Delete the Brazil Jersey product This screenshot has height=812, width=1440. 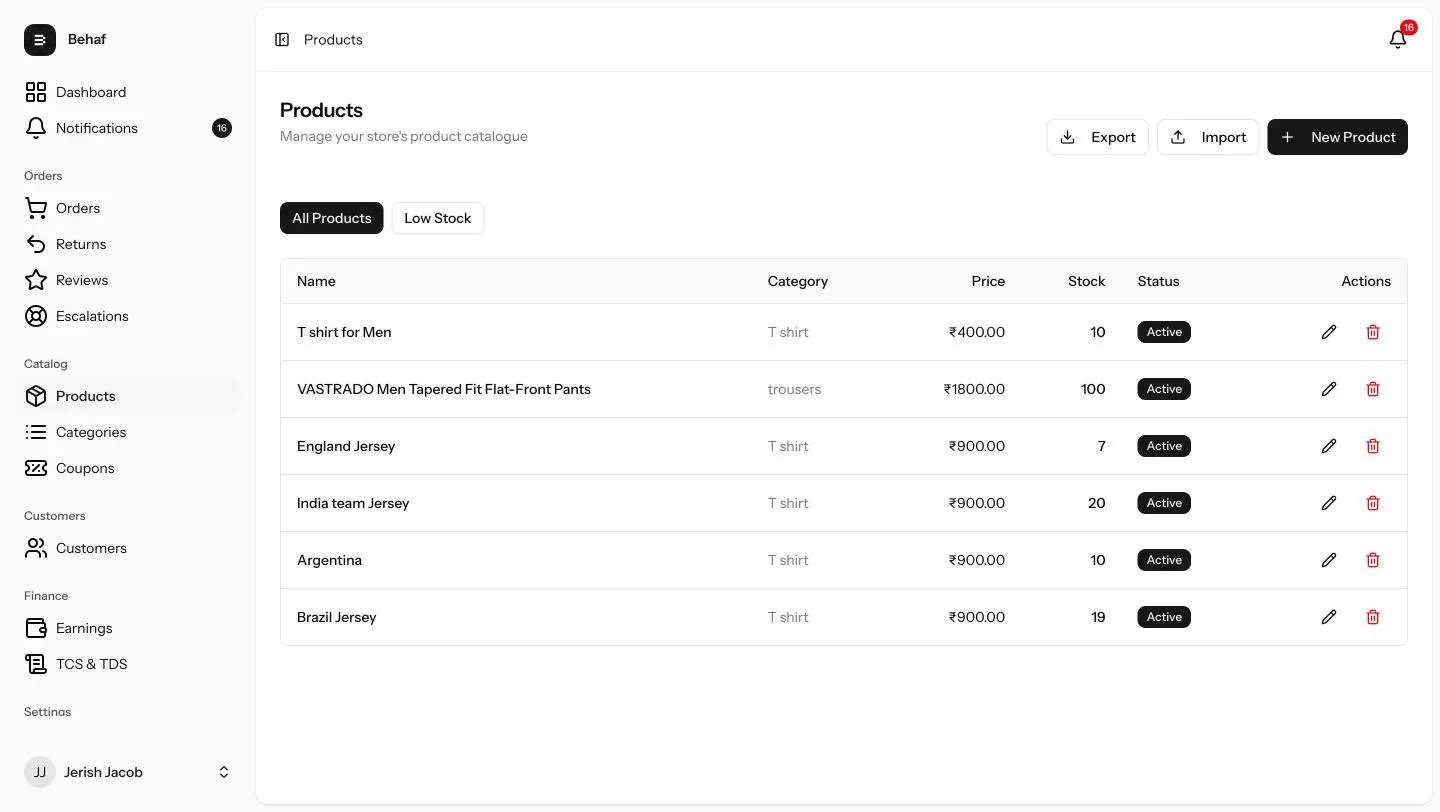click(x=1373, y=617)
